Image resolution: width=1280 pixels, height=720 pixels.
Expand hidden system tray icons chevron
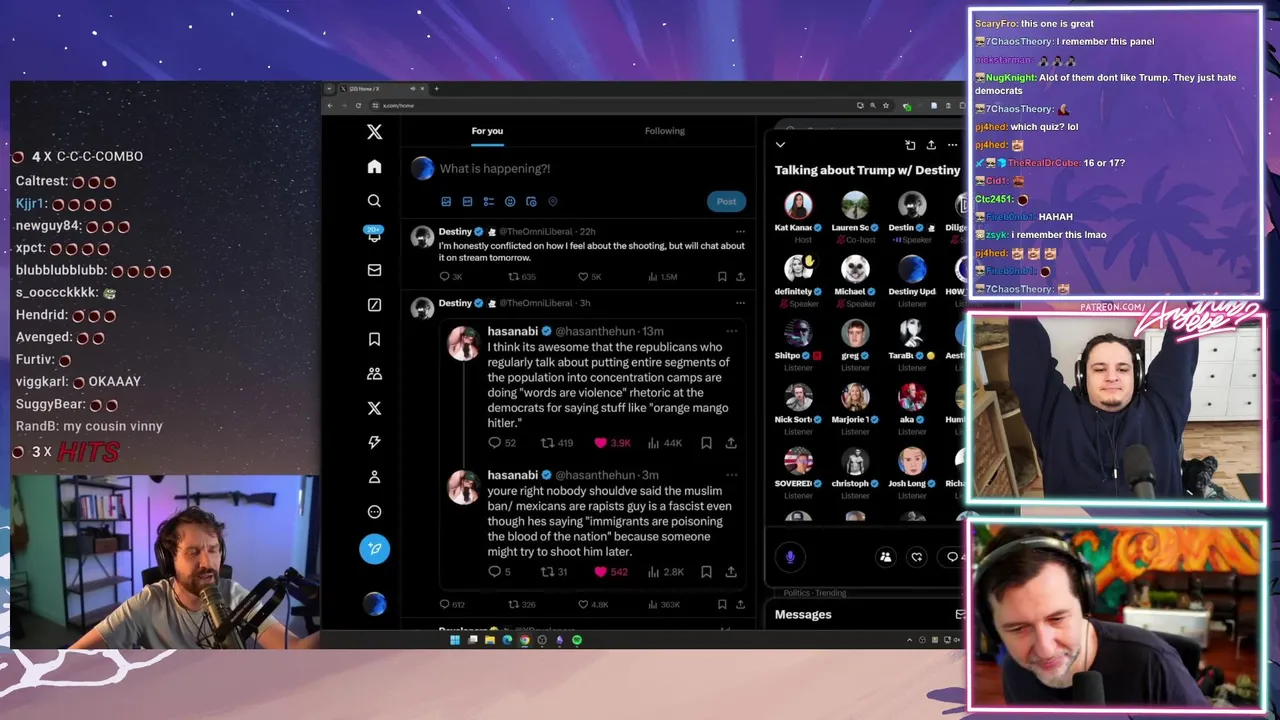click(x=910, y=640)
